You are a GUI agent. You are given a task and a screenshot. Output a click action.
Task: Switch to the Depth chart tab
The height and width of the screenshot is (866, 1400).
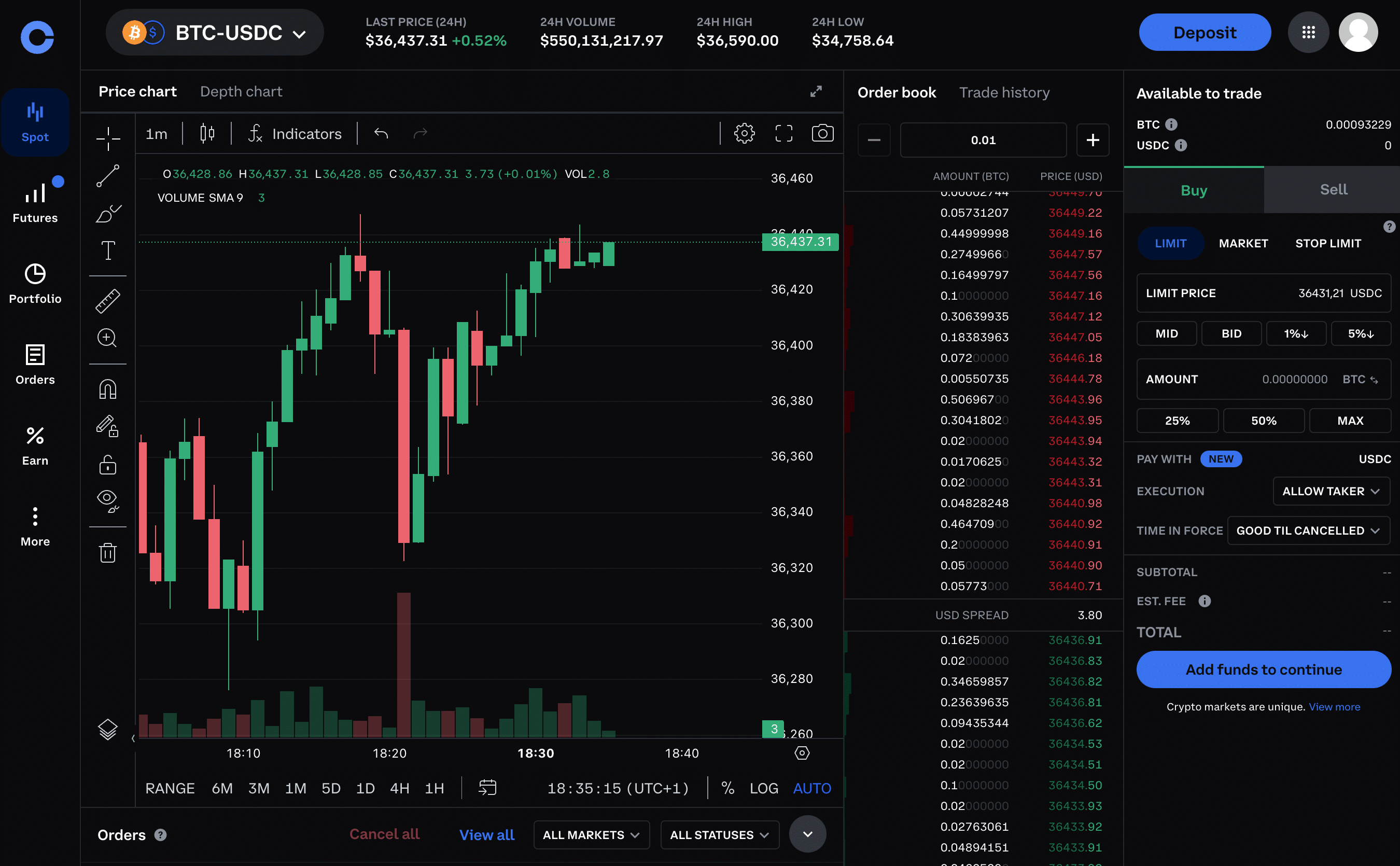pyautogui.click(x=241, y=92)
